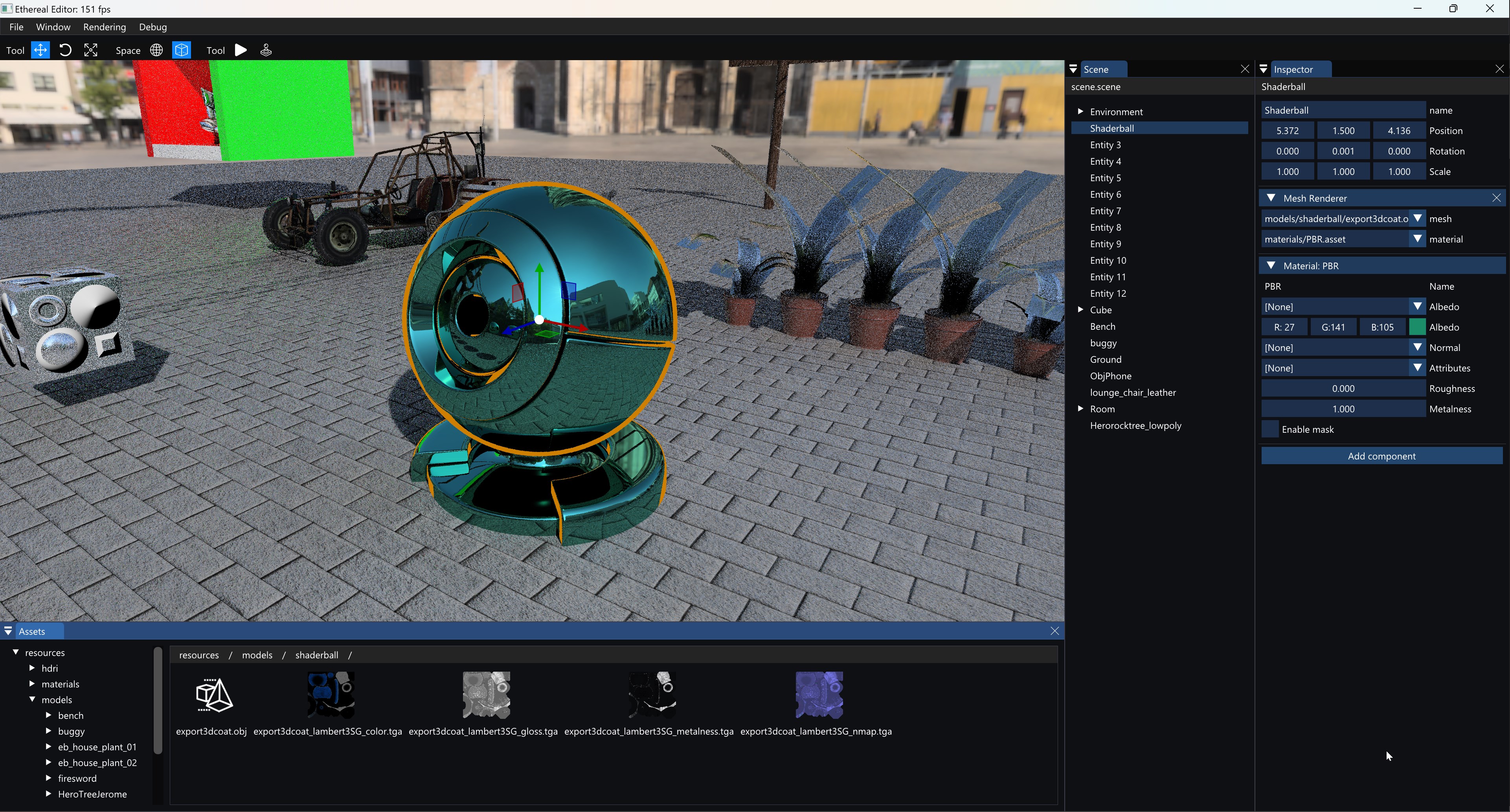Collapse the models folder
This screenshot has height=812, width=1510.
click(x=32, y=700)
